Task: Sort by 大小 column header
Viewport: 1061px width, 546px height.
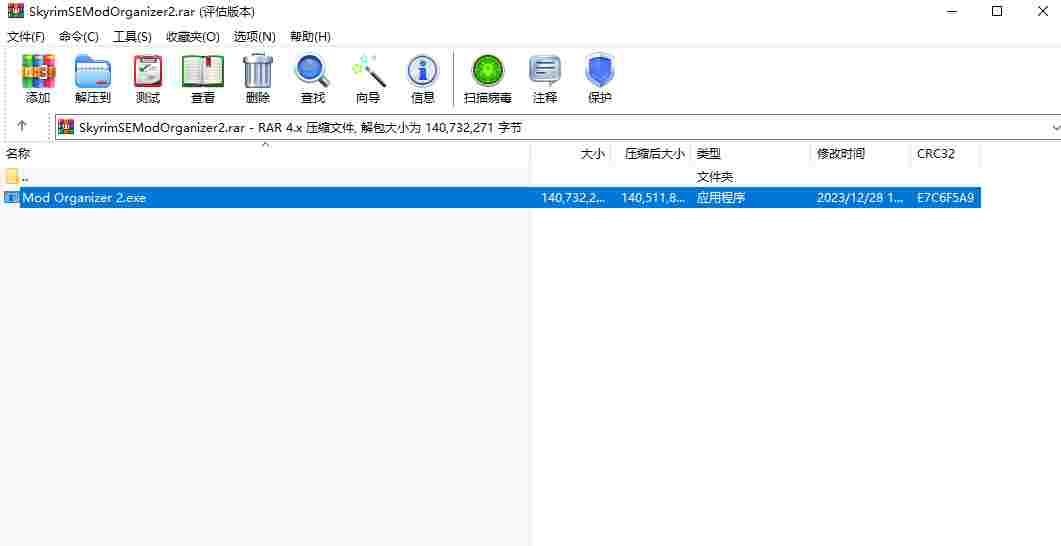Action: [x=593, y=154]
